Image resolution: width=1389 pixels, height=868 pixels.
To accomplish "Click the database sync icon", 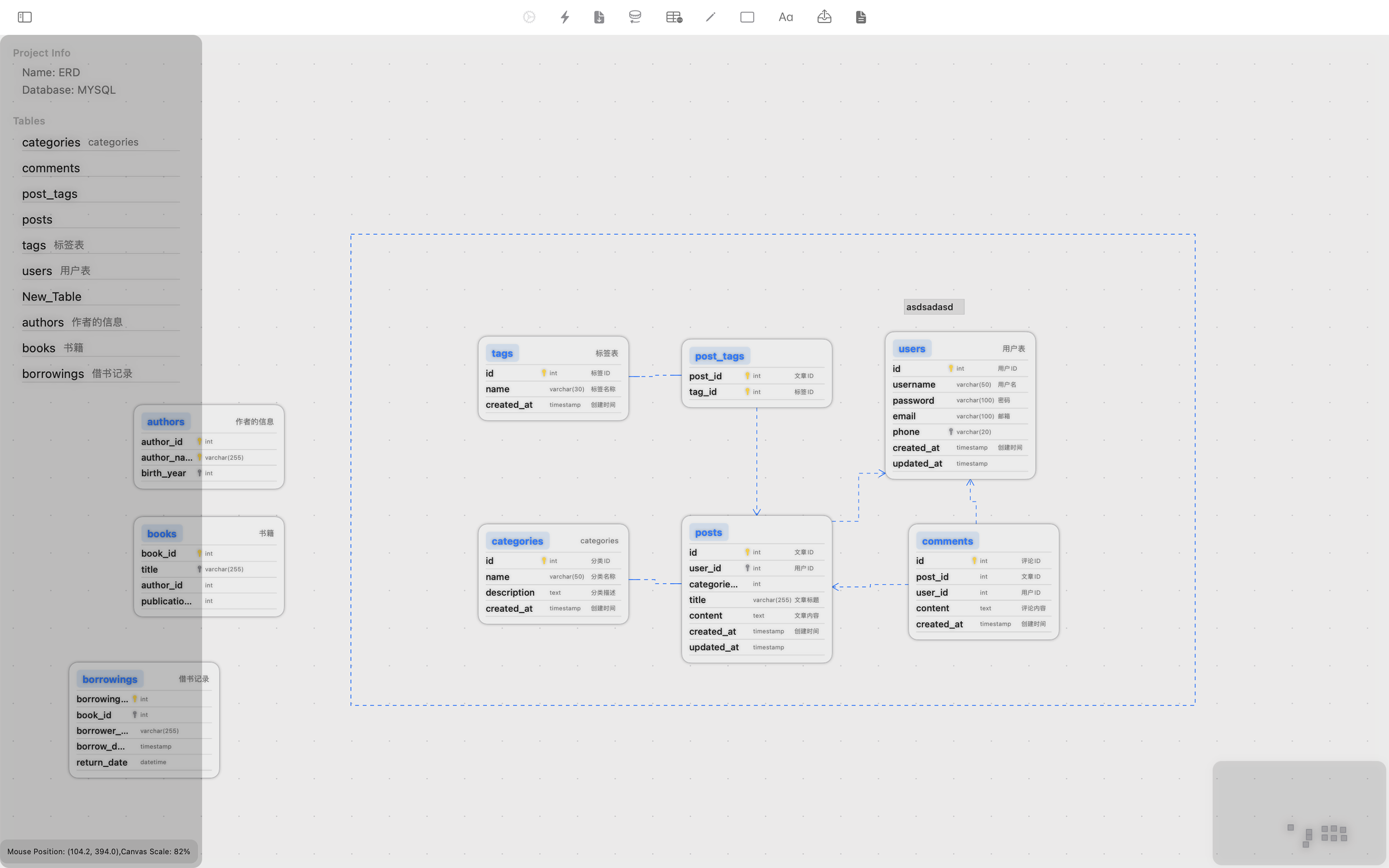I will click(x=635, y=17).
